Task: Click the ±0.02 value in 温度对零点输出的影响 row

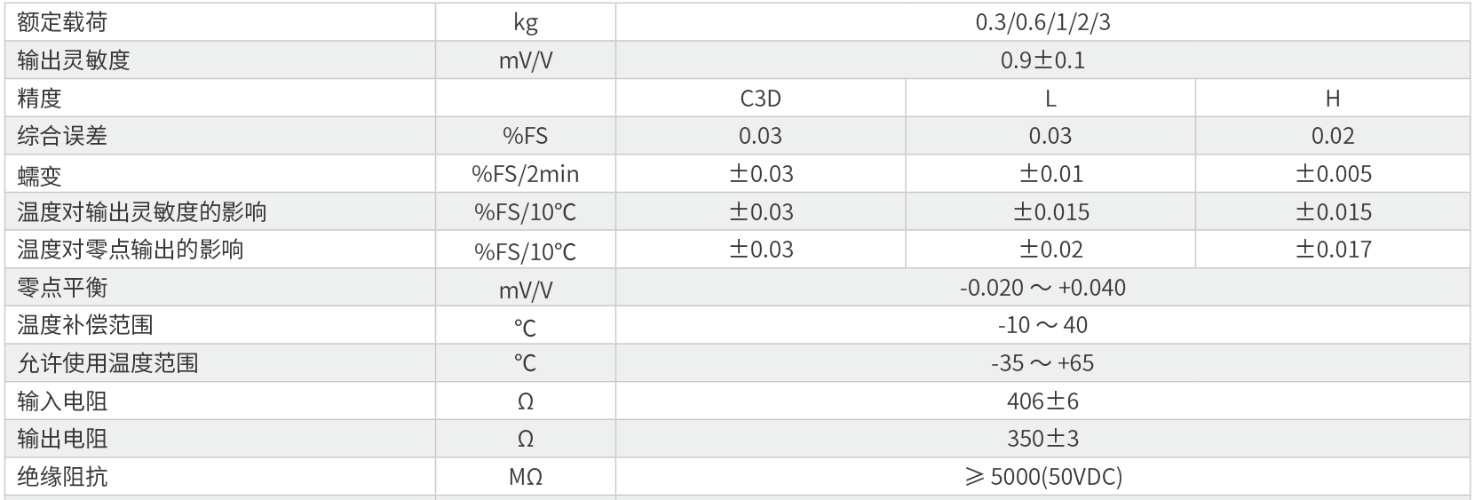Action: pos(1049,251)
